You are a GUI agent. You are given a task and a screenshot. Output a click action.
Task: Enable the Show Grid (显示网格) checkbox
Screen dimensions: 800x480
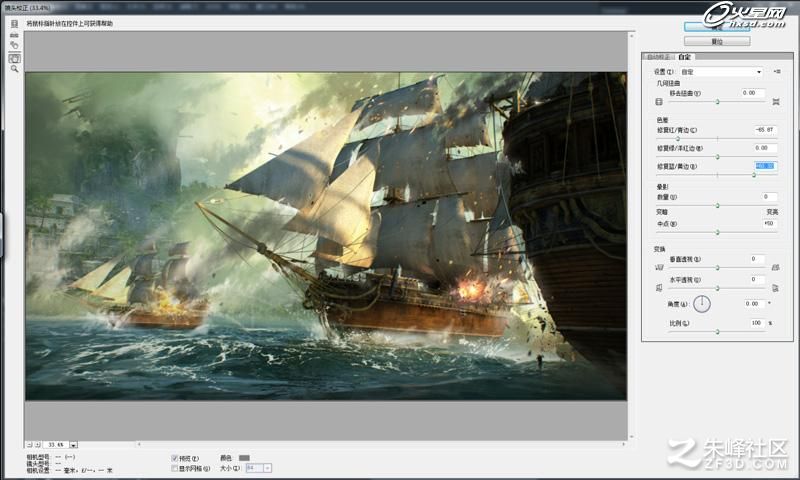point(174,468)
